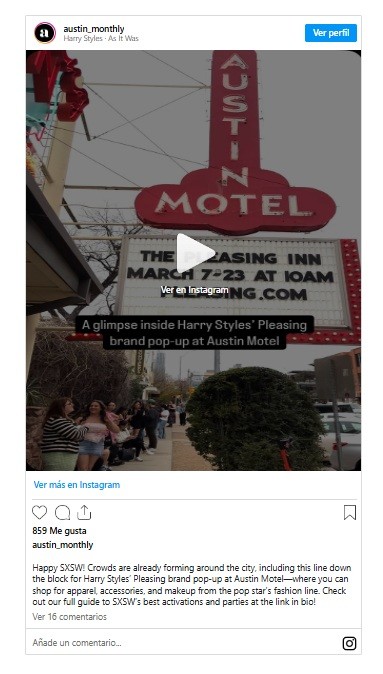Click austin_monthly username in header
Image resolution: width=383 pixels, height=674 pixels.
pyautogui.click(x=94, y=29)
